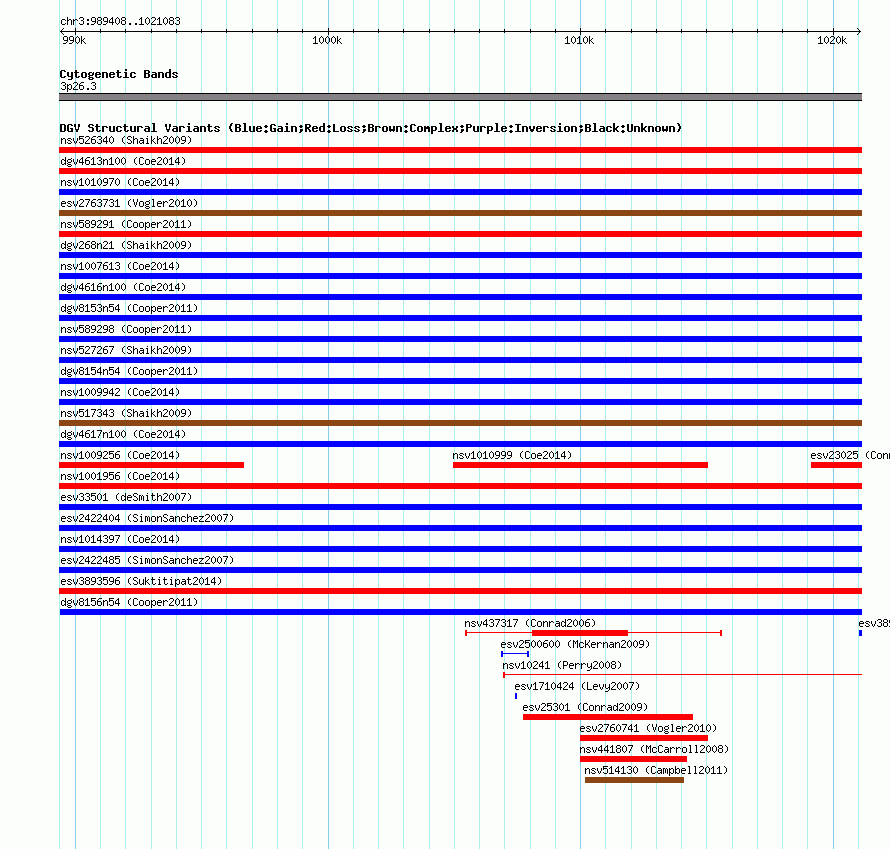Click the esv2763731 (Vogler2010) label text

129,203
